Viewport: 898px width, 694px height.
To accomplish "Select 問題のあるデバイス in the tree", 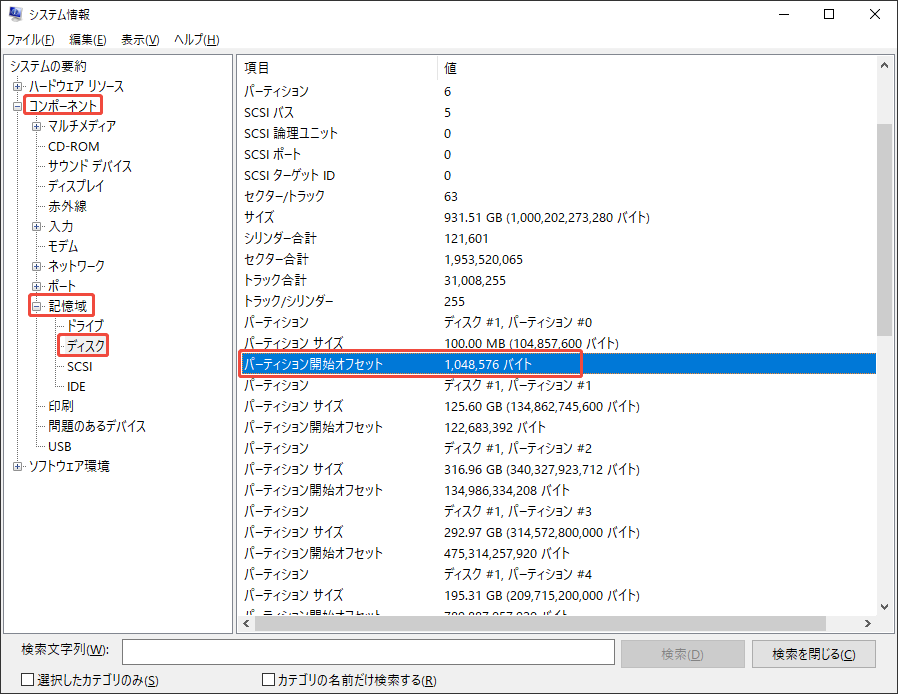I will point(97,427).
